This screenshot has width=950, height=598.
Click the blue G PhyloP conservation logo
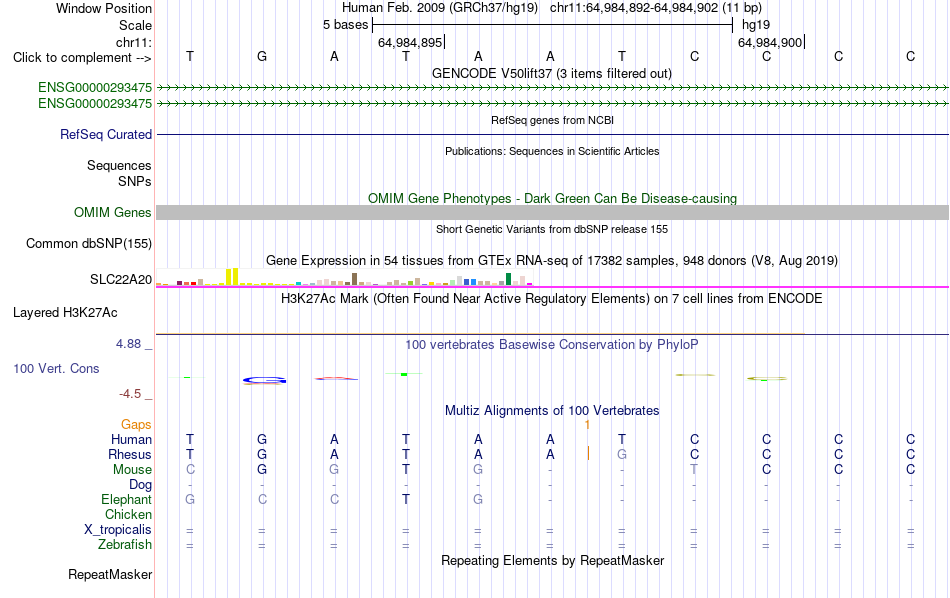pos(264,380)
